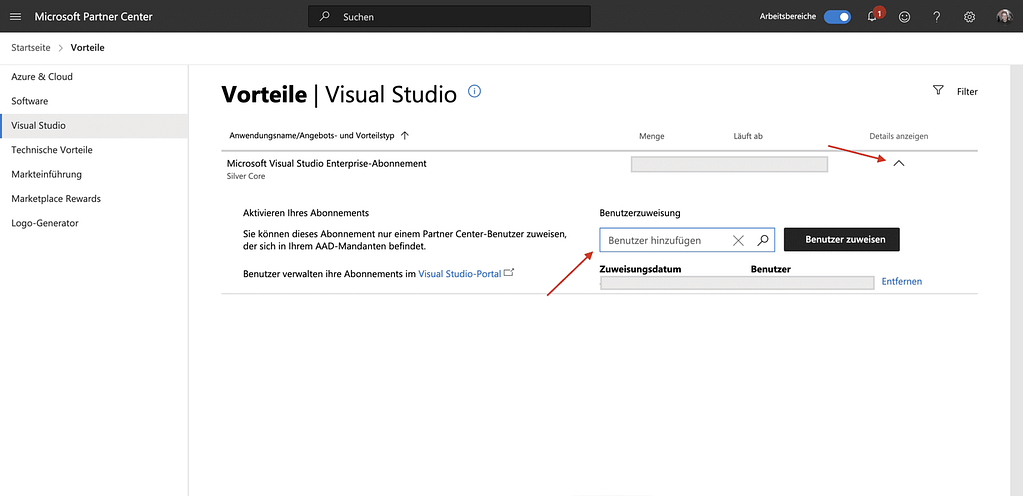Click Aktivieren Ihres Abonnements heading
The width and height of the screenshot is (1023, 496).
[306, 213]
